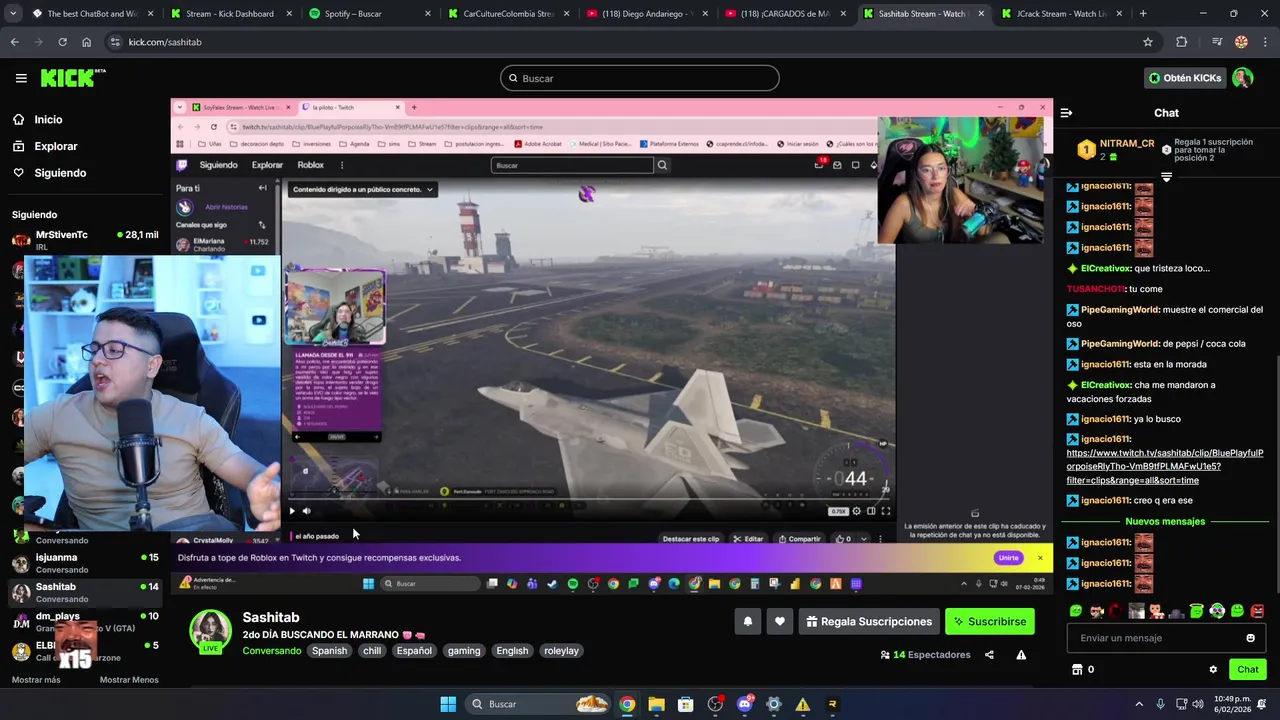Viewport: 1280px width, 720px height.
Task: Click the KICK logo
Action: coord(72,78)
